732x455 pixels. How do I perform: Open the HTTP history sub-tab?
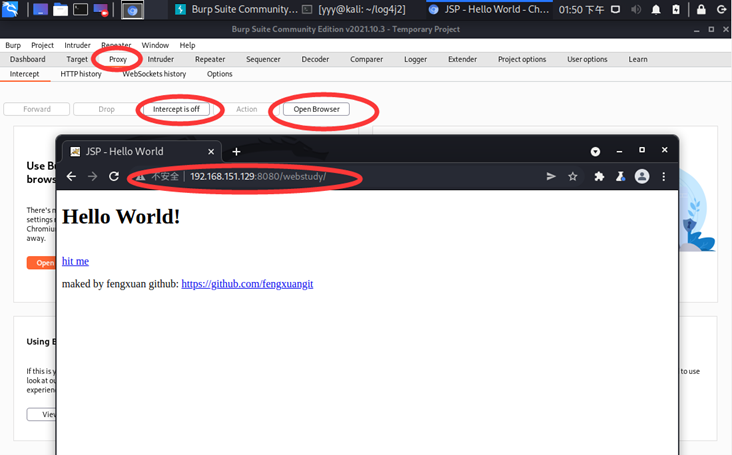coord(81,74)
